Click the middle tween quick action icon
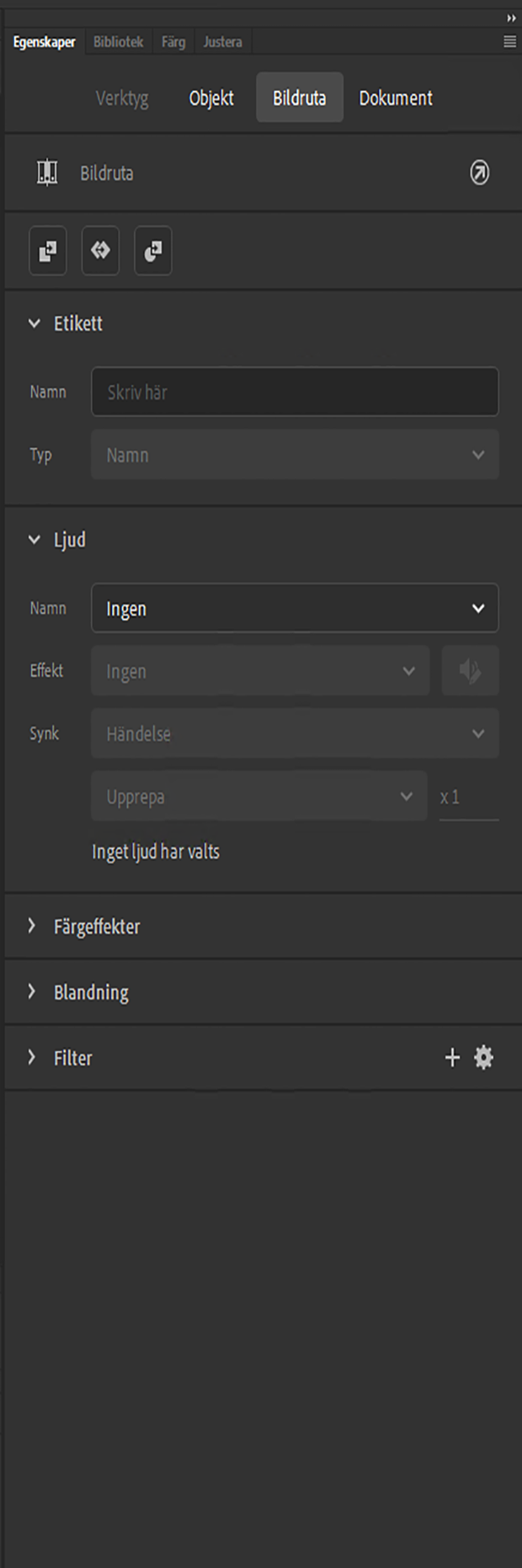Image resolution: width=522 pixels, height=1568 pixels. pos(100,250)
